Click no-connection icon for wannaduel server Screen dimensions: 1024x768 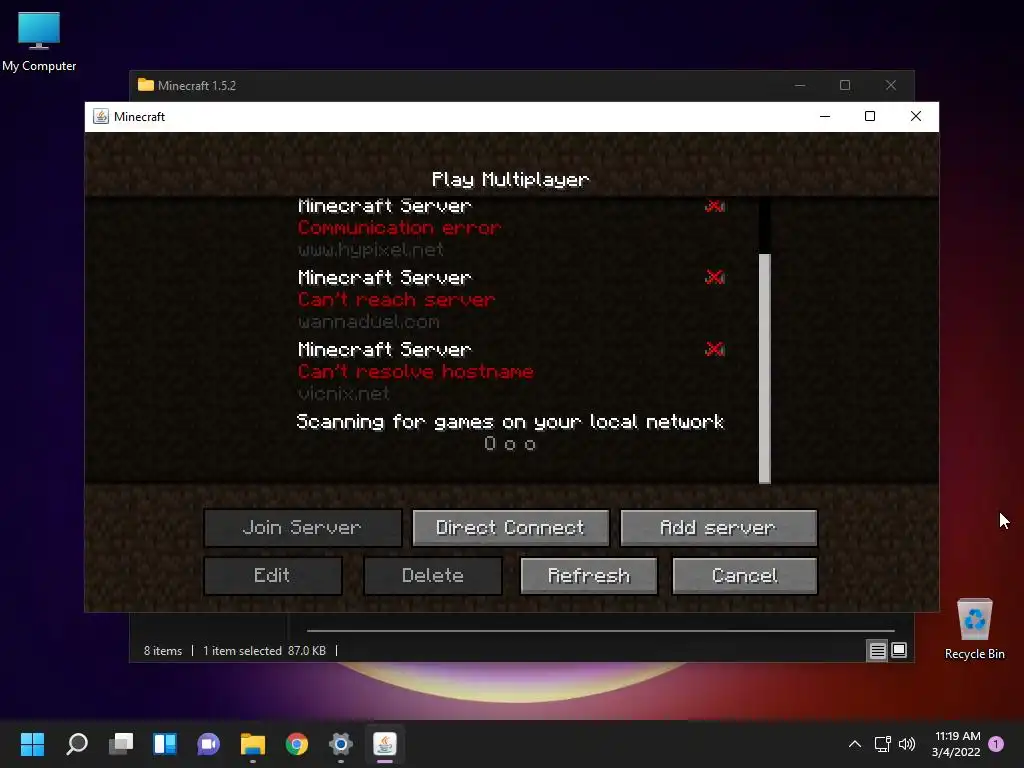714,277
